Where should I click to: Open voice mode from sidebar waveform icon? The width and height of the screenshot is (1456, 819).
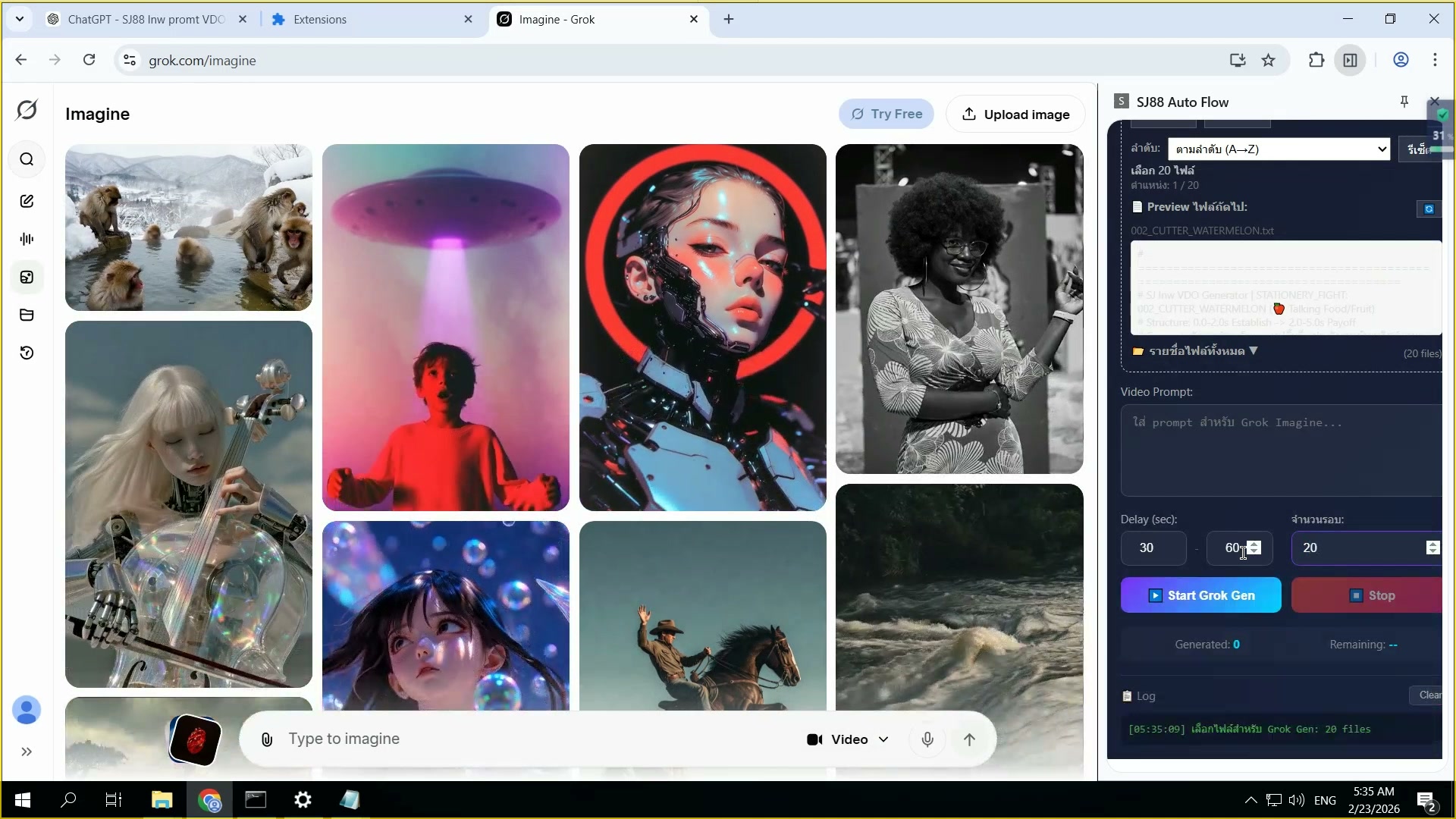pyautogui.click(x=27, y=238)
